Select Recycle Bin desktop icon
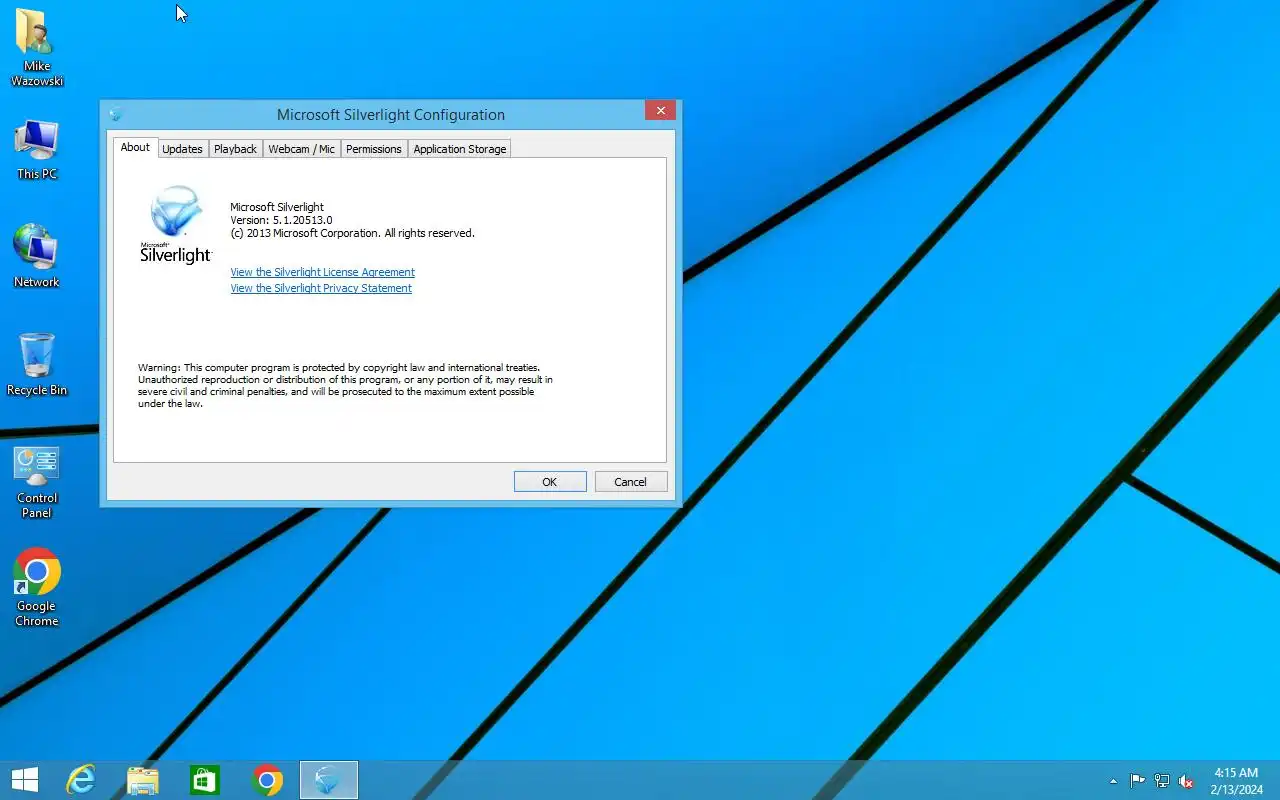 click(x=37, y=364)
